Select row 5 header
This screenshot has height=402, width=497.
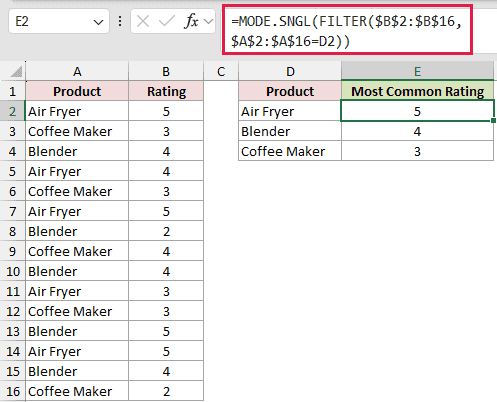point(13,171)
